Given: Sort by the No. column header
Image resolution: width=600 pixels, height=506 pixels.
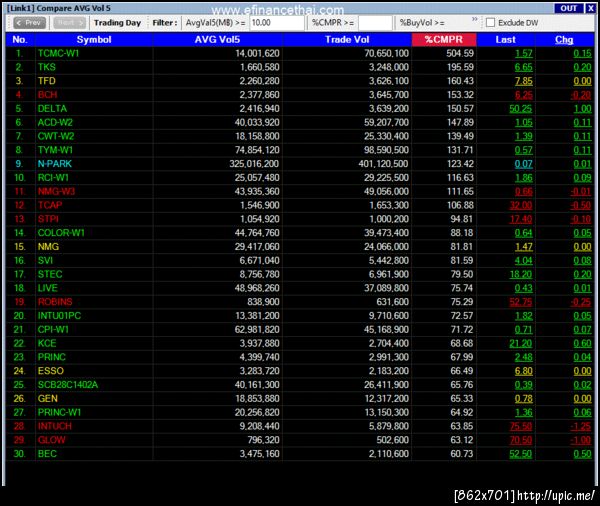Looking at the screenshot, I should coord(20,40).
